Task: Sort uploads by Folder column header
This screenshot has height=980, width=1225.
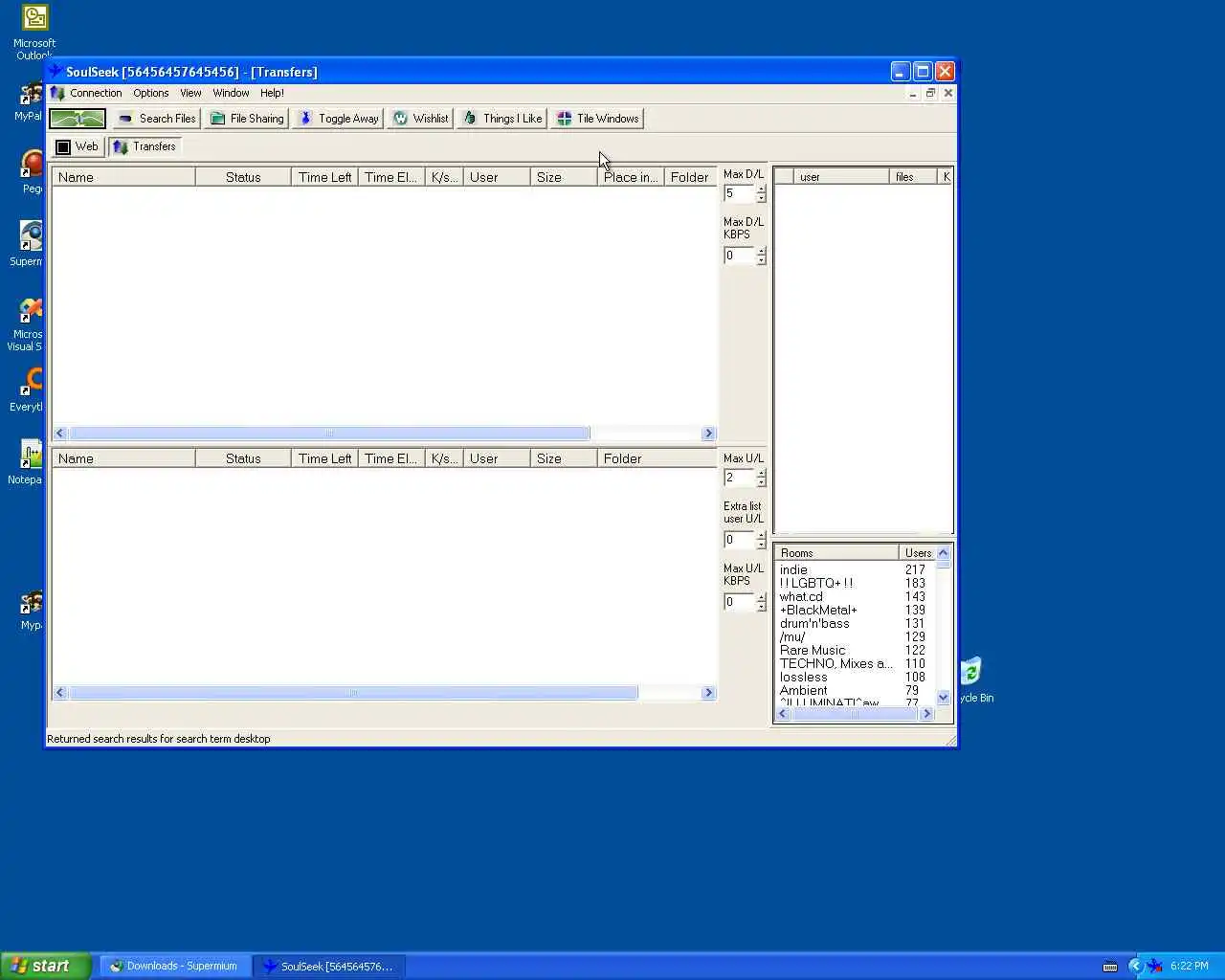Action: pos(657,458)
